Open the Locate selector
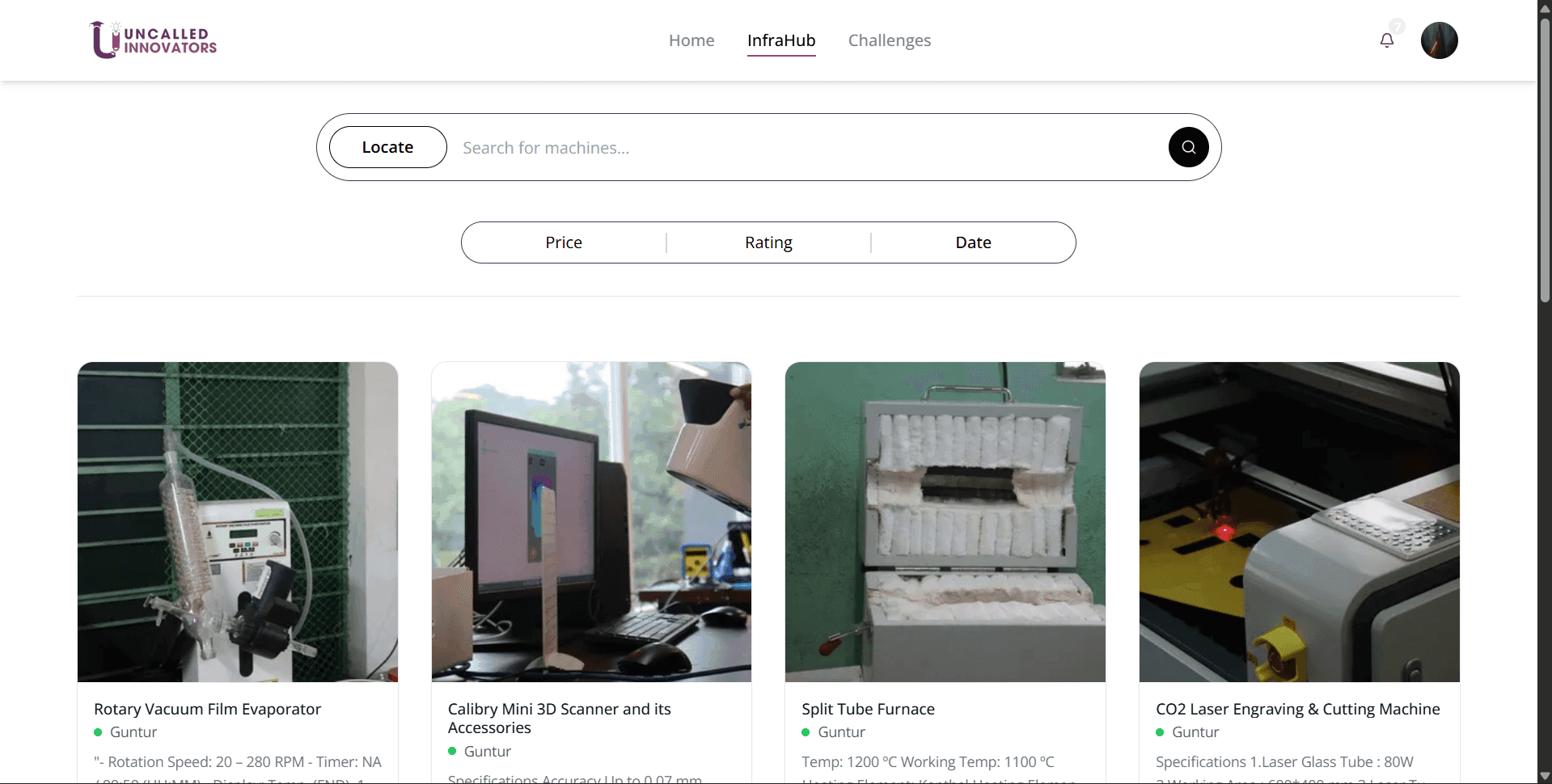The image size is (1552, 784). [387, 147]
